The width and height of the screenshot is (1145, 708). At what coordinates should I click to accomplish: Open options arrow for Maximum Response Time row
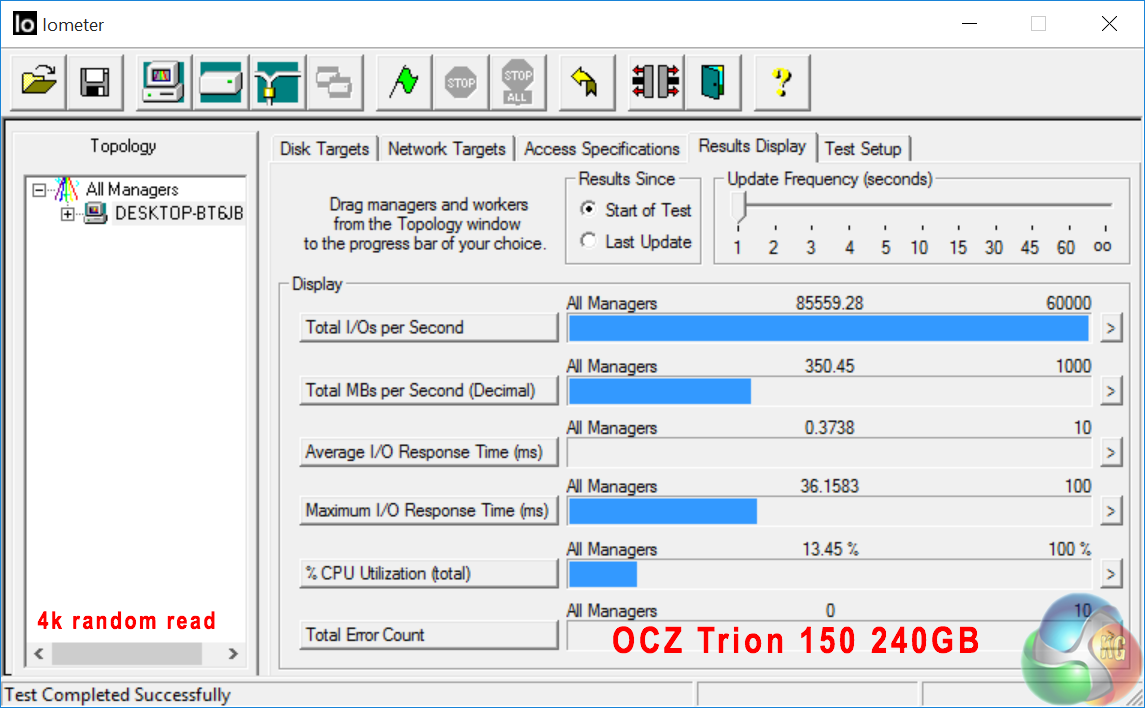click(1111, 511)
